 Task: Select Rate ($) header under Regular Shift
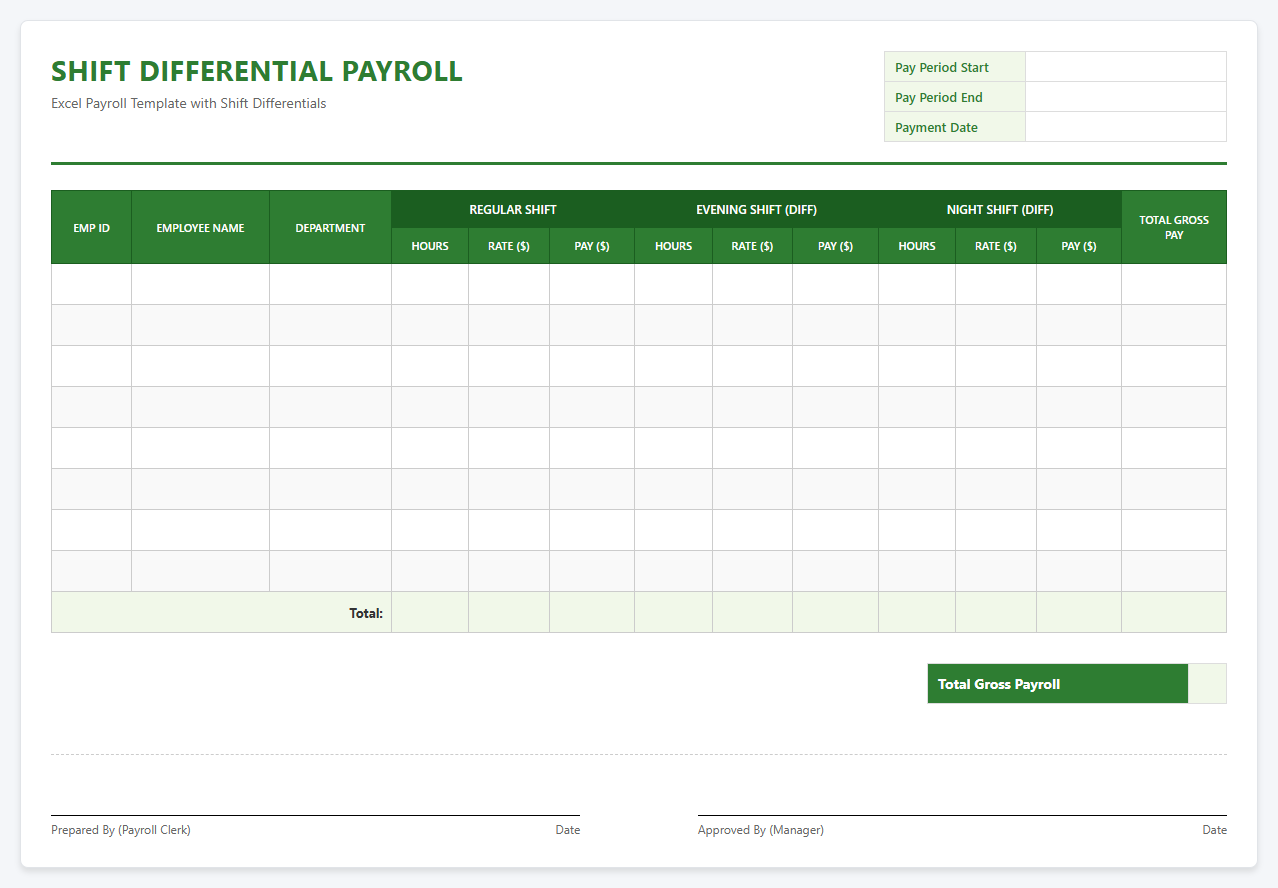[x=509, y=246]
